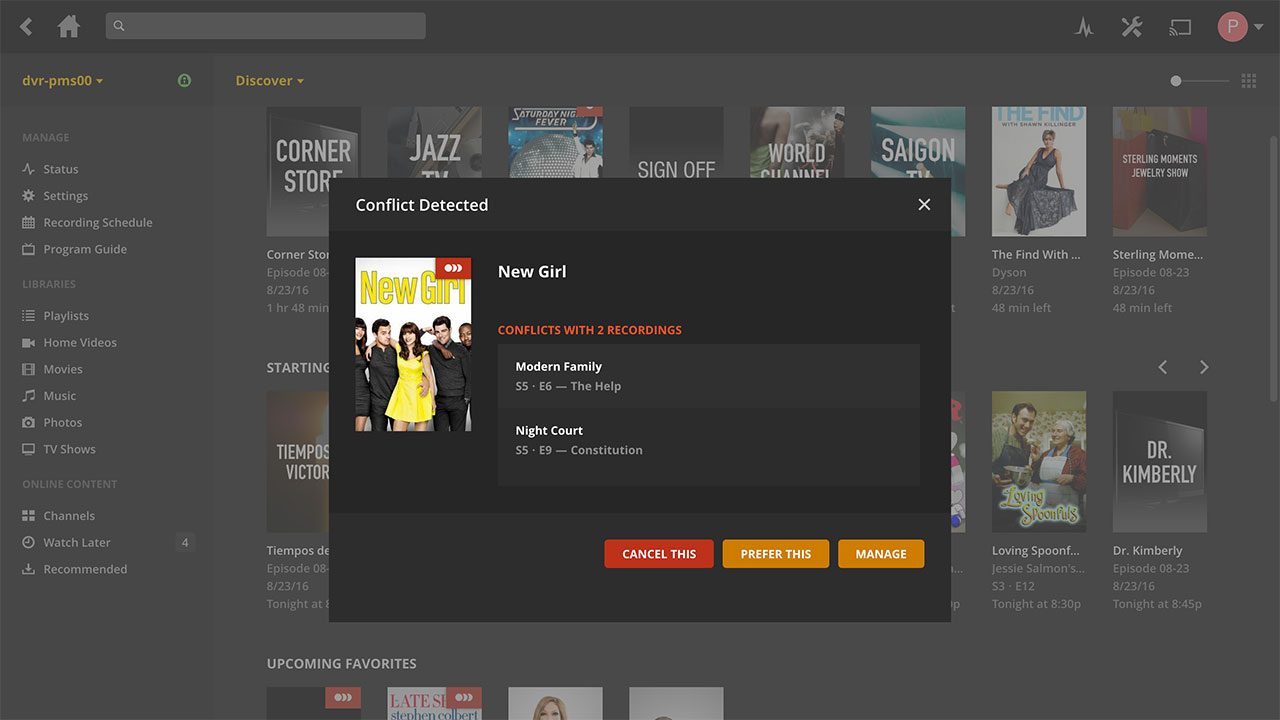Click the recording badge on New Girl poster

click(453, 268)
